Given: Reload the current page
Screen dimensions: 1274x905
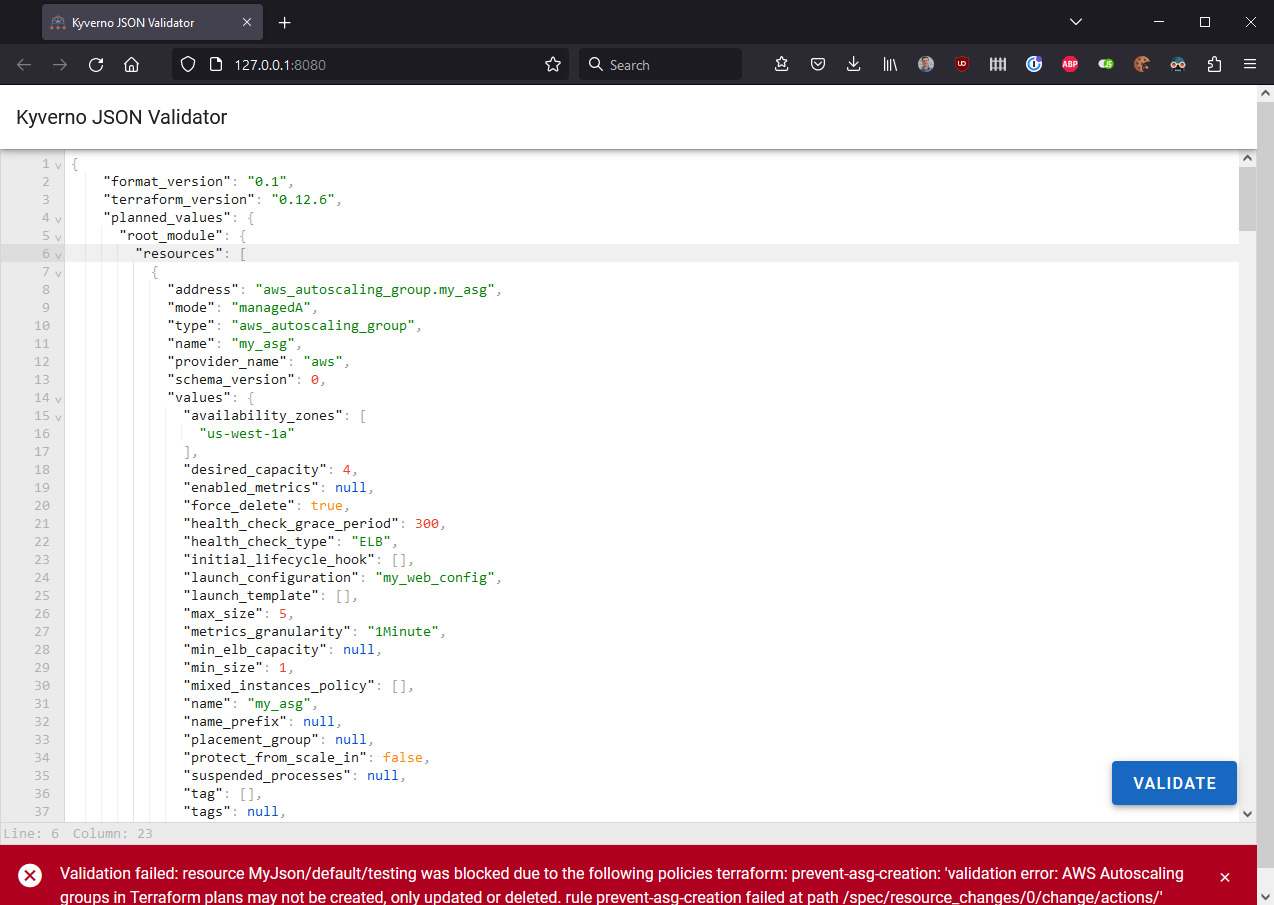Looking at the screenshot, I should coord(96,64).
